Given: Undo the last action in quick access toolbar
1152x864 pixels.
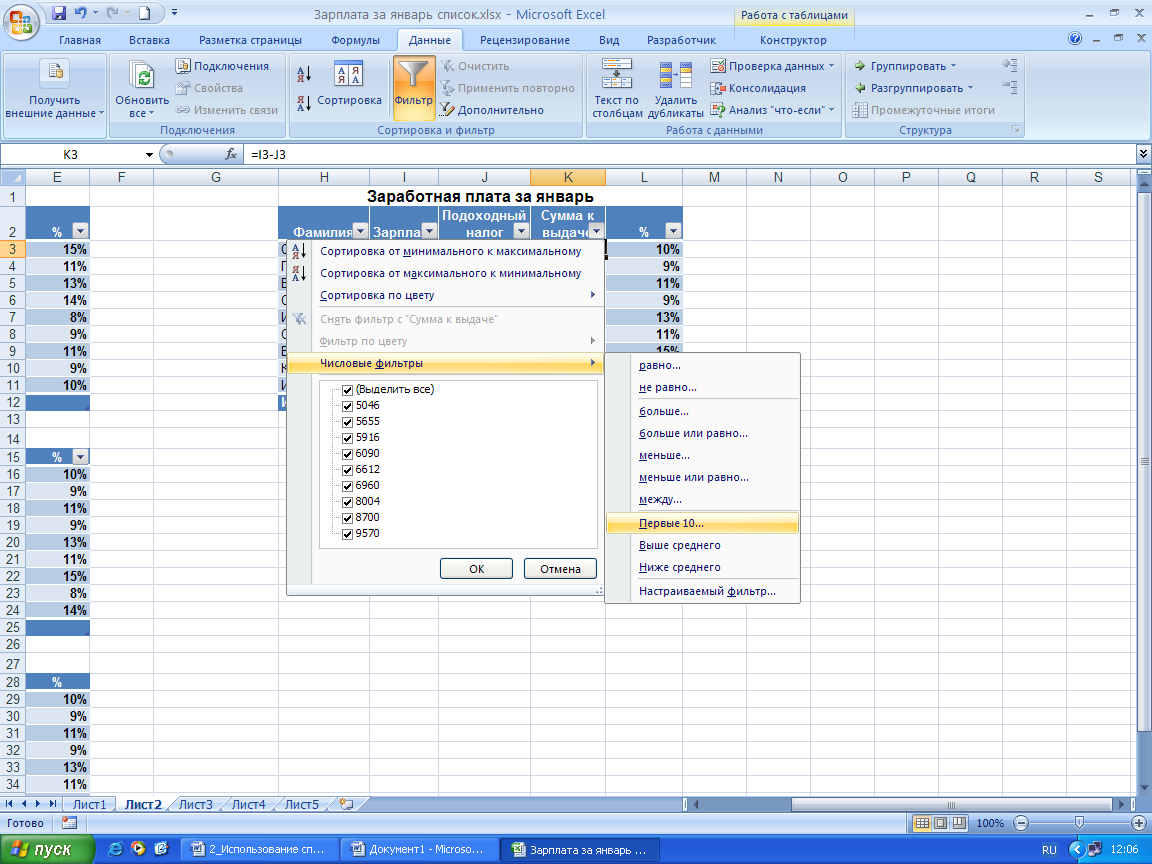Looking at the screenshot, I should 80,12.
